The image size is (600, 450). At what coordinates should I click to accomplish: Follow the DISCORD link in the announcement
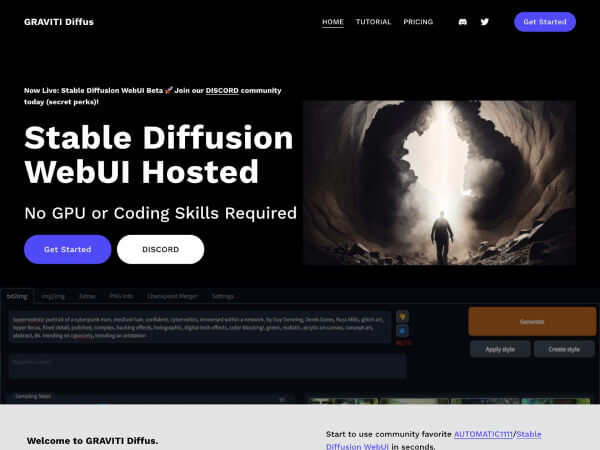tap(222, 90)
